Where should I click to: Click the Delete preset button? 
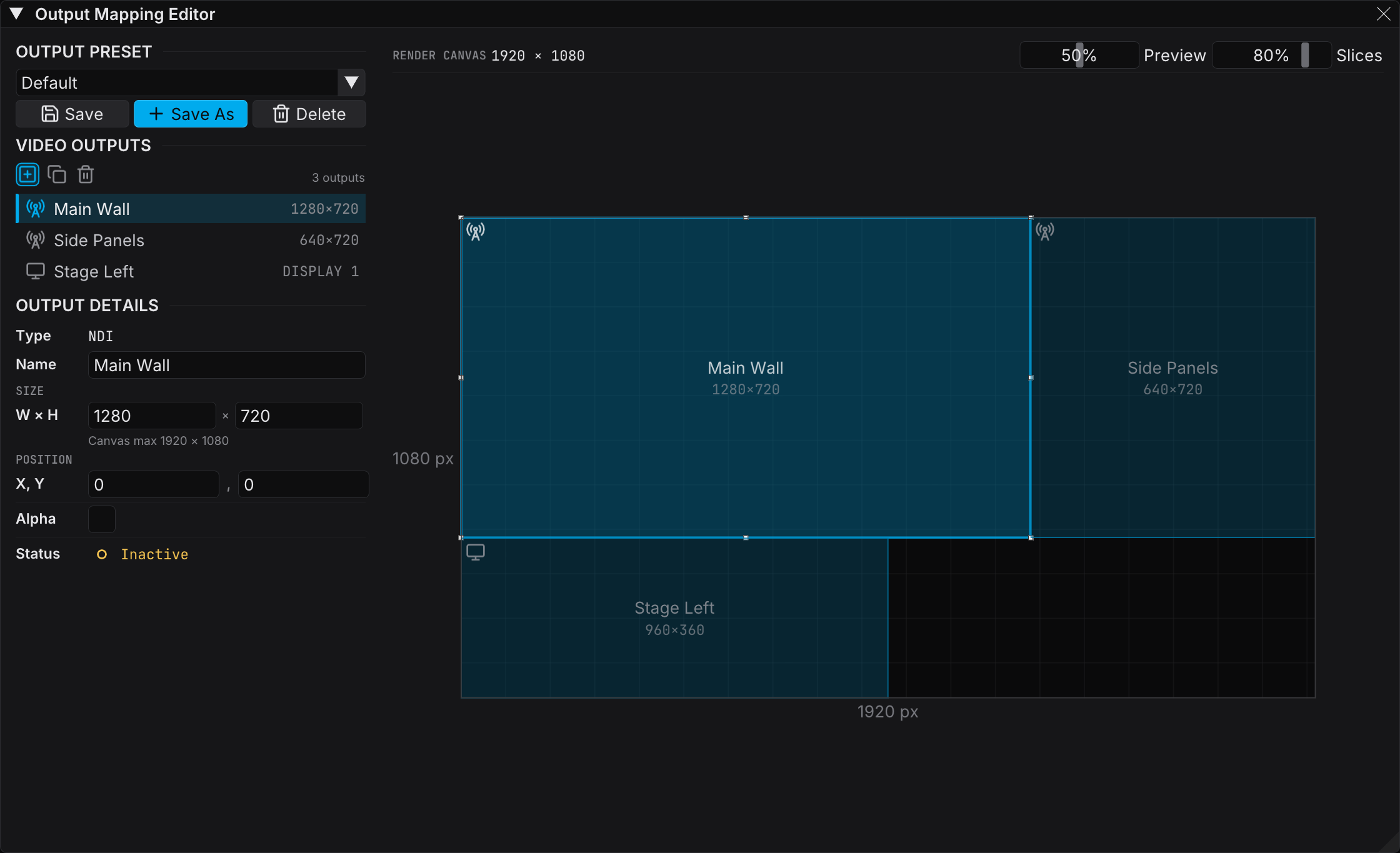[309, 114]
